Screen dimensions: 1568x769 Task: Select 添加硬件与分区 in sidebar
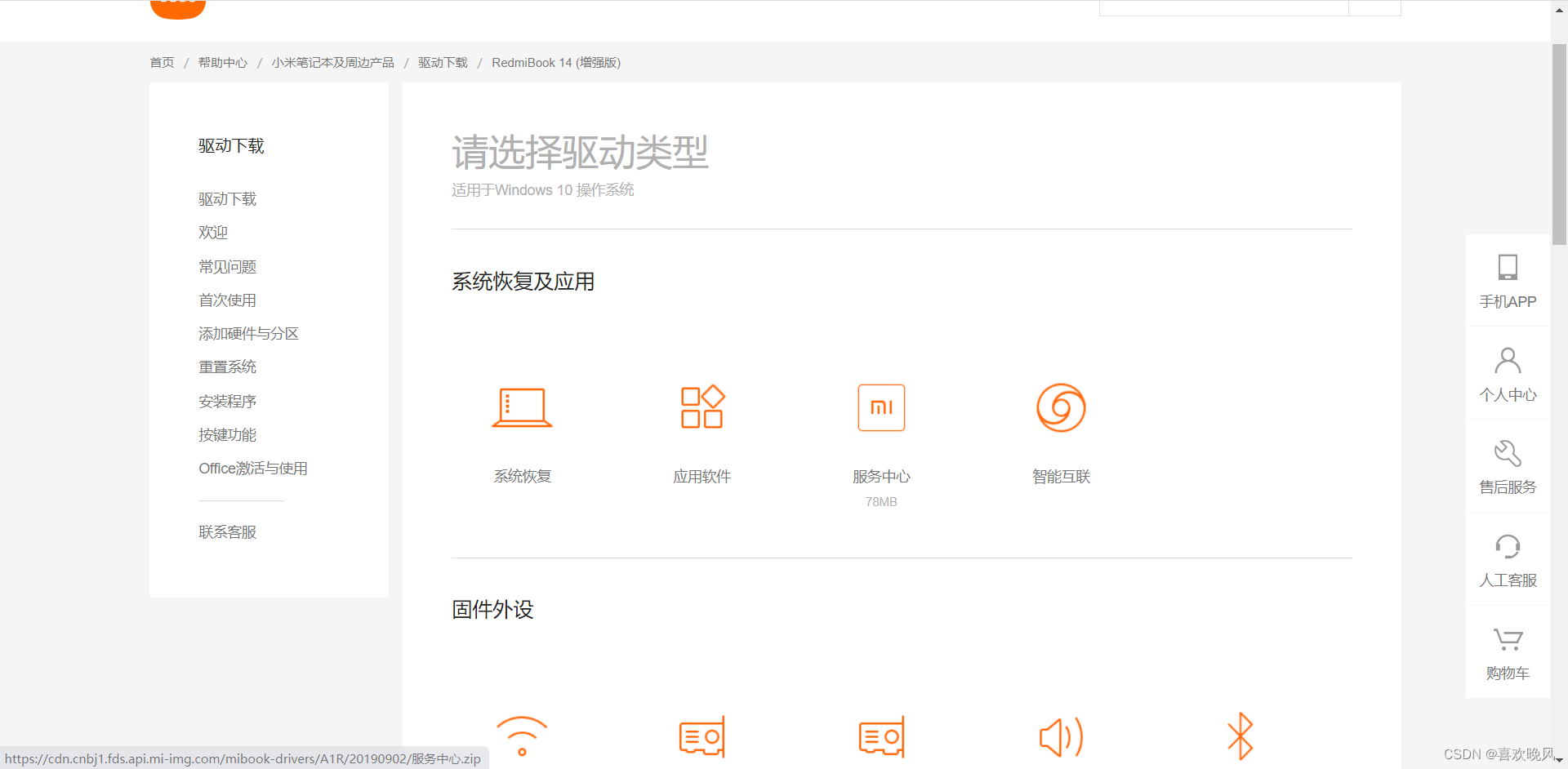click(248, 334)
